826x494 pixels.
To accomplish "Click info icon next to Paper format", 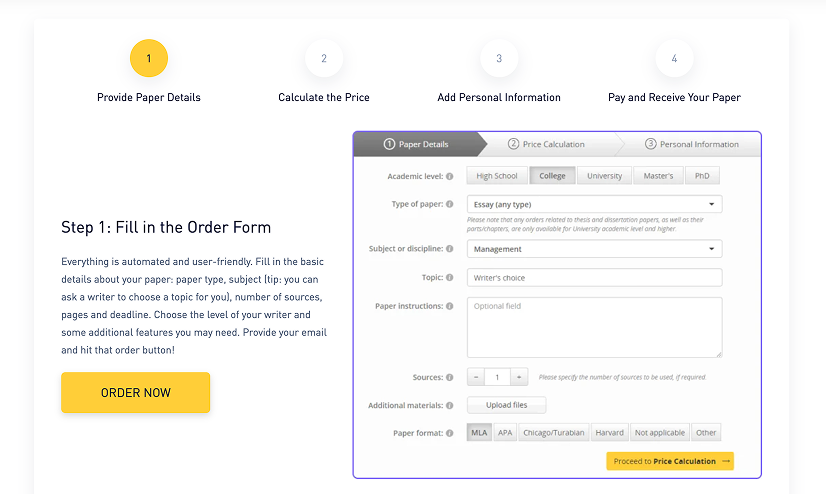I will (x=450, y=433).
